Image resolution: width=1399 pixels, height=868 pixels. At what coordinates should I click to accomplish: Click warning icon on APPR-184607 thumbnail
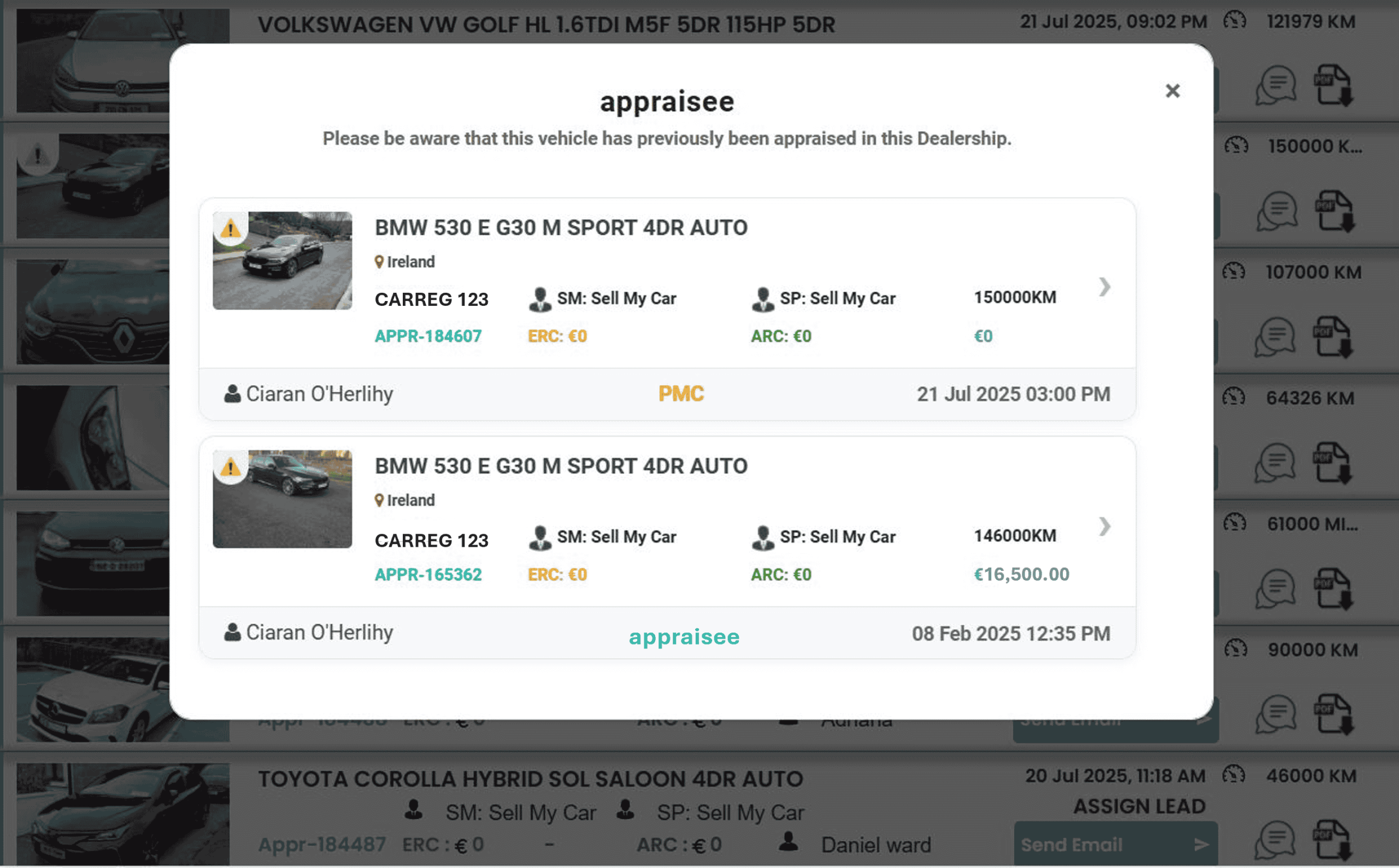230,228
